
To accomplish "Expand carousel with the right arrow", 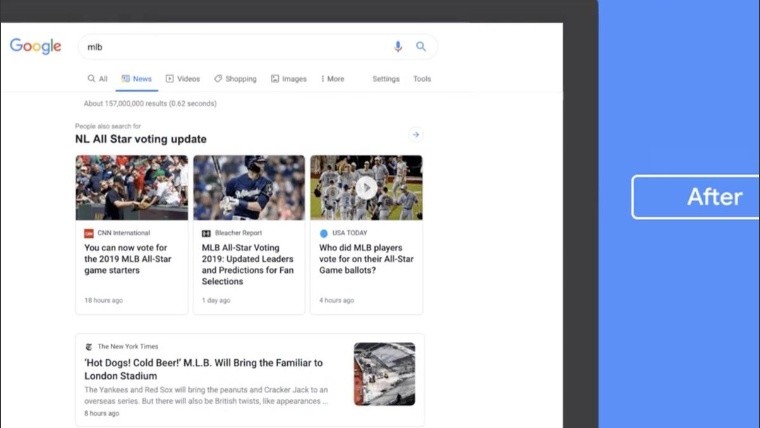I will 415,135.
